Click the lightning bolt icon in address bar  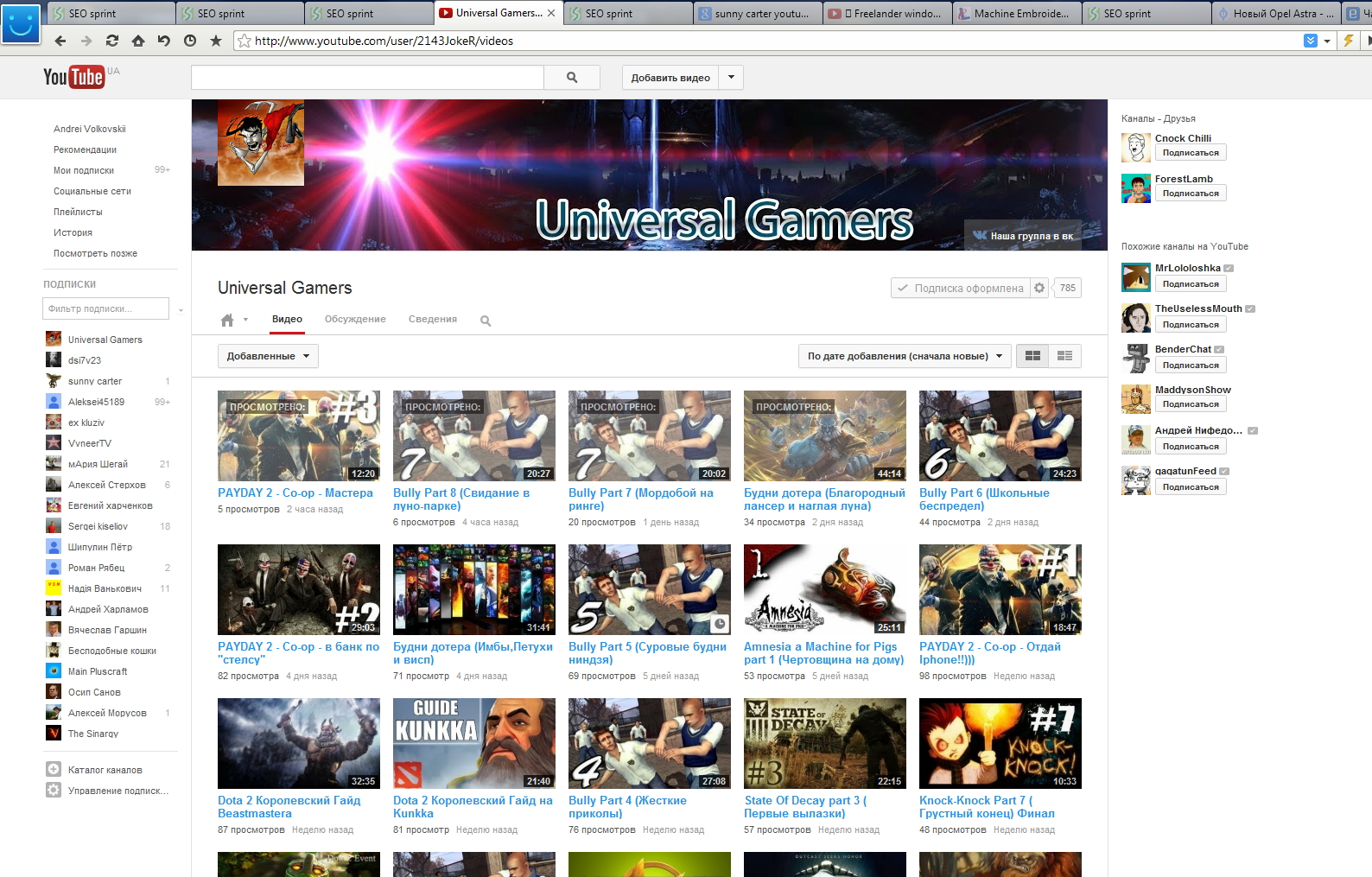pyautogui.click(x=1348, y=41)
